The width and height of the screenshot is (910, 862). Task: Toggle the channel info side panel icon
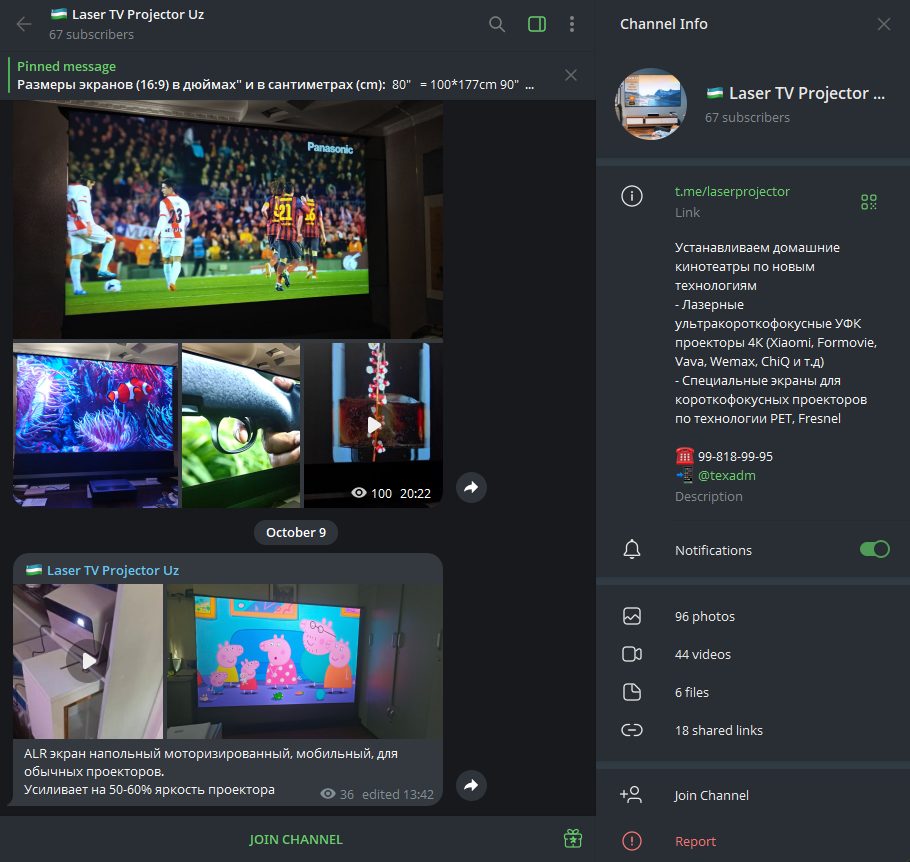point(537,24)
